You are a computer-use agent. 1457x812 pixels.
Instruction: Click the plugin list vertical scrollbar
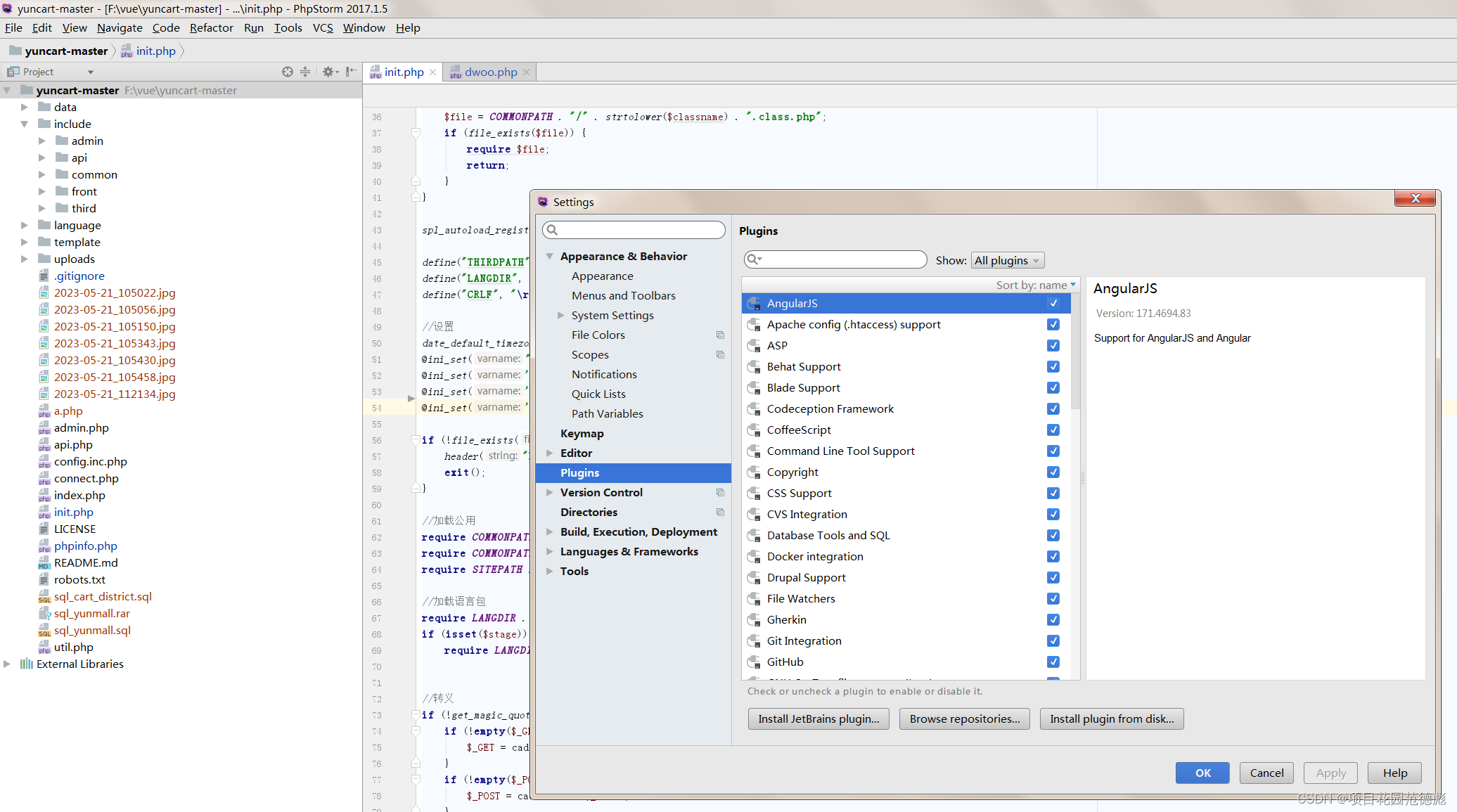pyautogui.click(x=1075, y=352)
